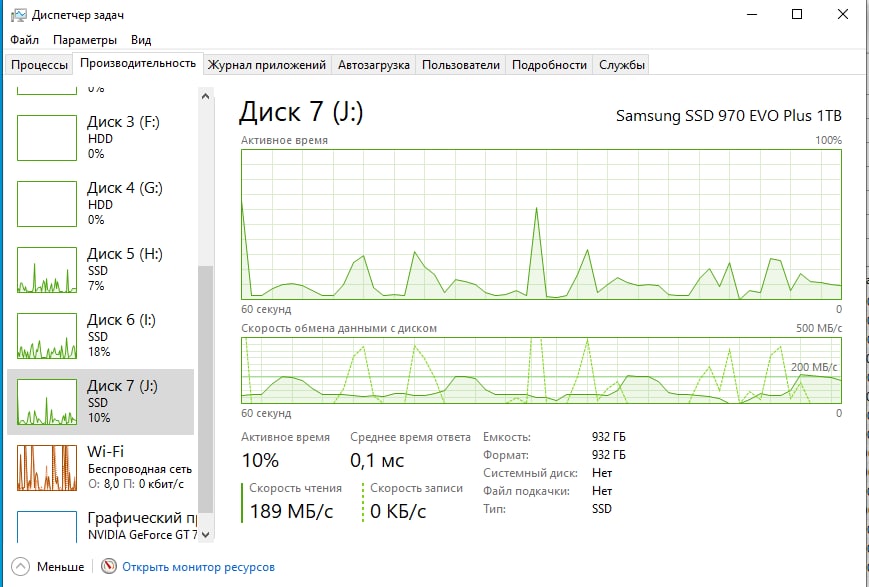Select the Disk 6 (I:) mini graph
This screenshot has height=587, width=869.
tap(47, 336)
